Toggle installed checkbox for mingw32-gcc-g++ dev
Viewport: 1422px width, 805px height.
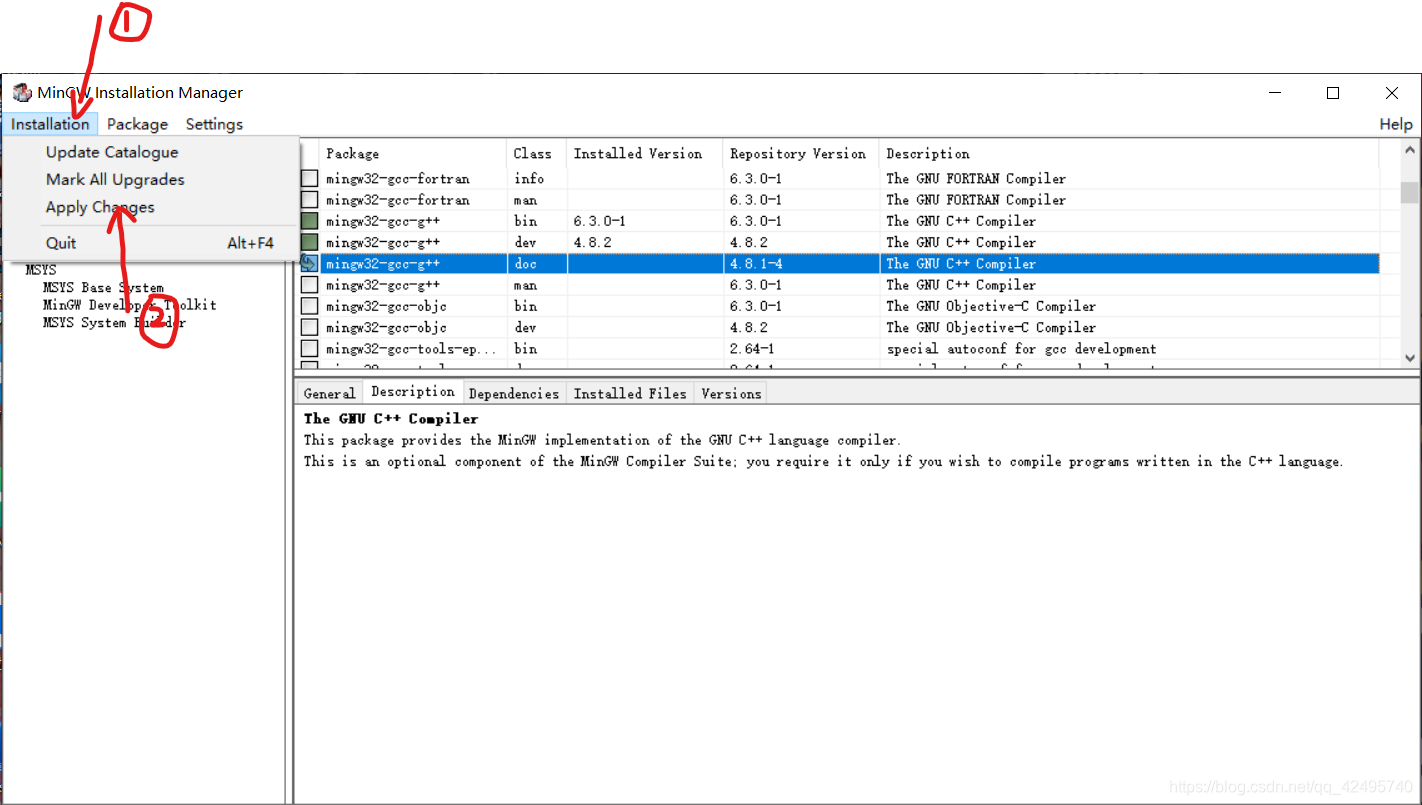click(310, 243)
